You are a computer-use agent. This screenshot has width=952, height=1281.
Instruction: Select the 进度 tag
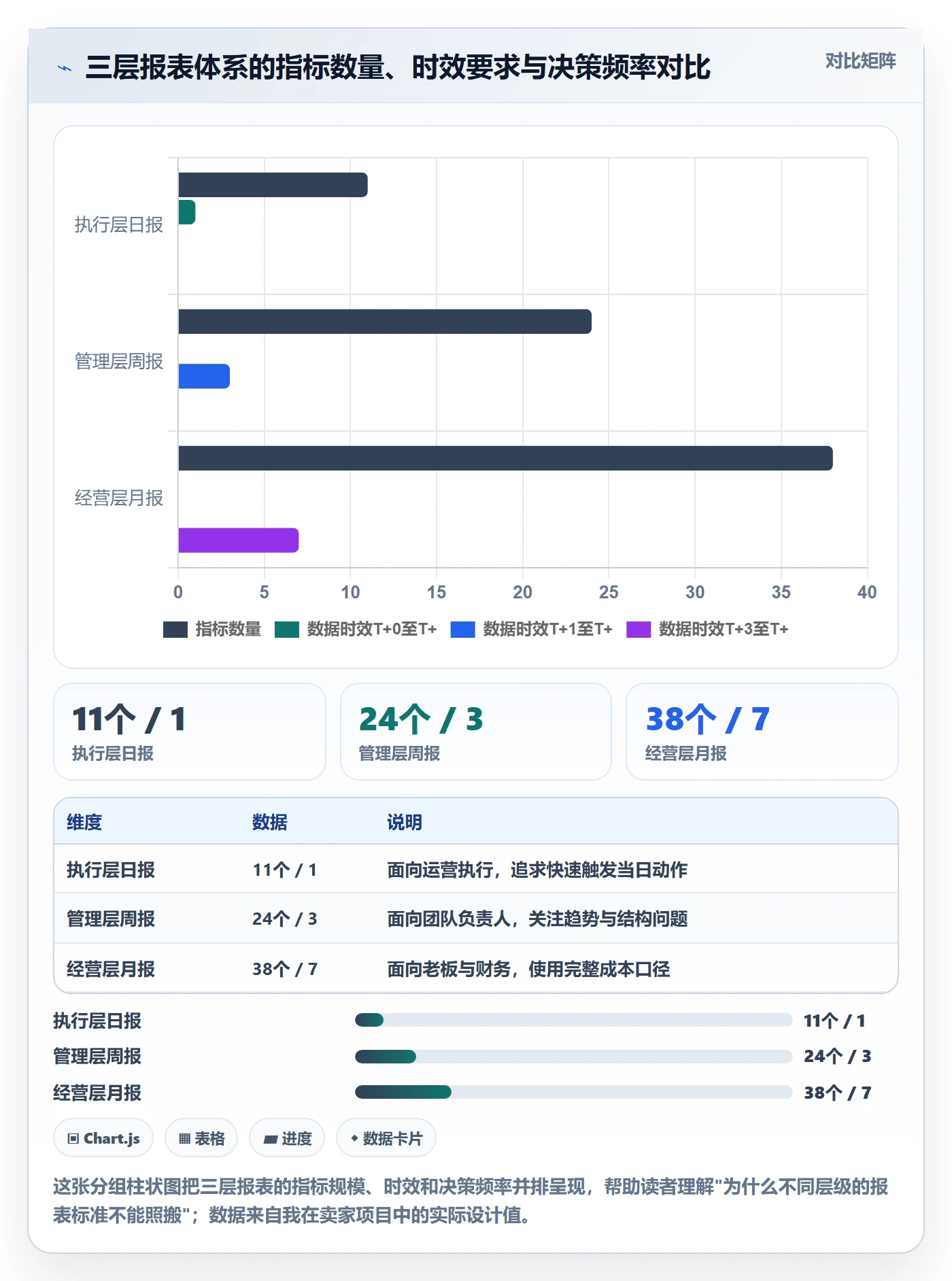287,1138
